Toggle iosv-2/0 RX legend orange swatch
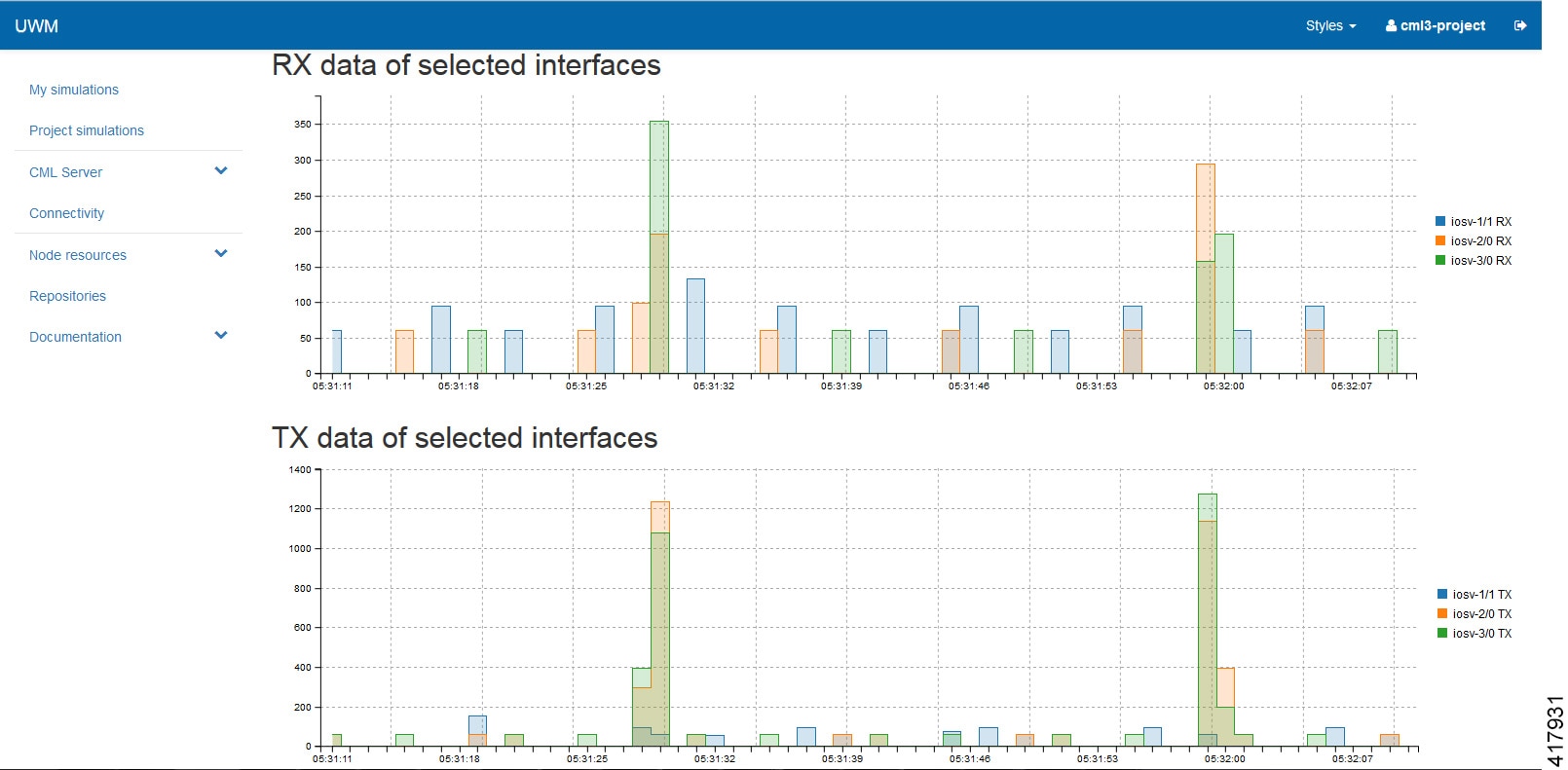Viewport: 1568px width, 770px height. coord(1440,241)
